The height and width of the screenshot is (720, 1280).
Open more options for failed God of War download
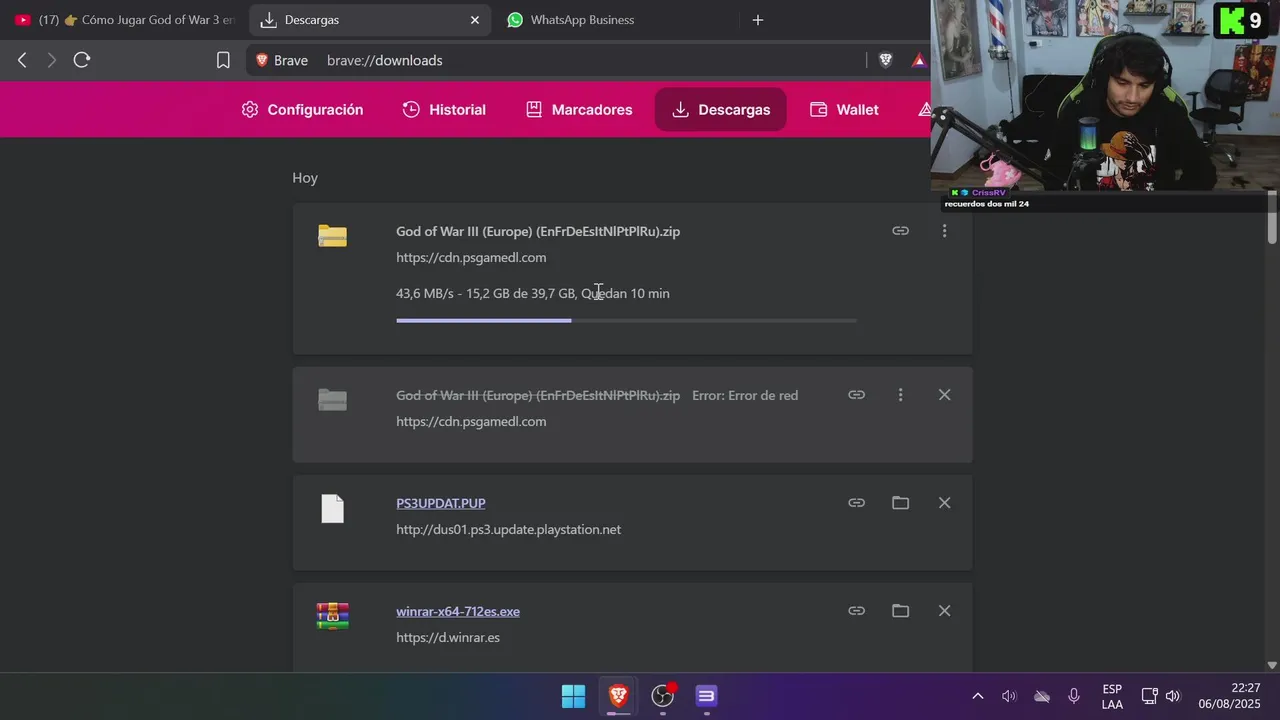(x=900, y=395)
